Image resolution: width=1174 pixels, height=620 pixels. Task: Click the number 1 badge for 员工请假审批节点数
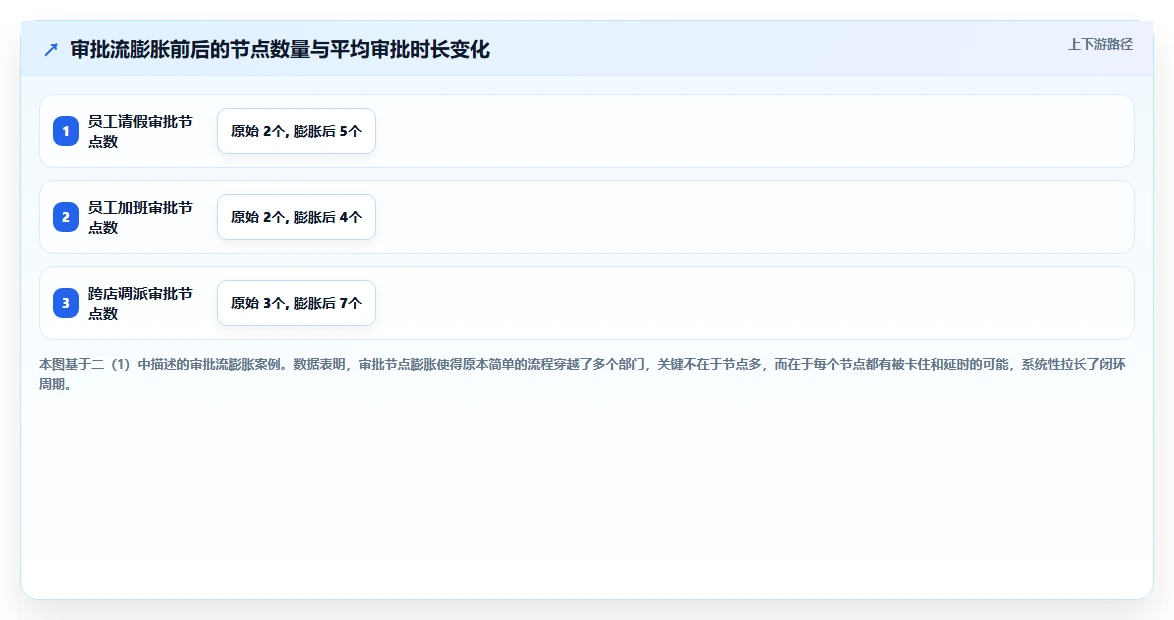(66, 131)
